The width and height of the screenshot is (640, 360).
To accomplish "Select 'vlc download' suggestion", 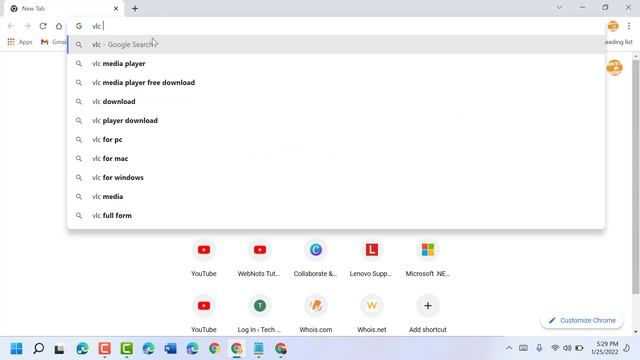I will 336,102.
